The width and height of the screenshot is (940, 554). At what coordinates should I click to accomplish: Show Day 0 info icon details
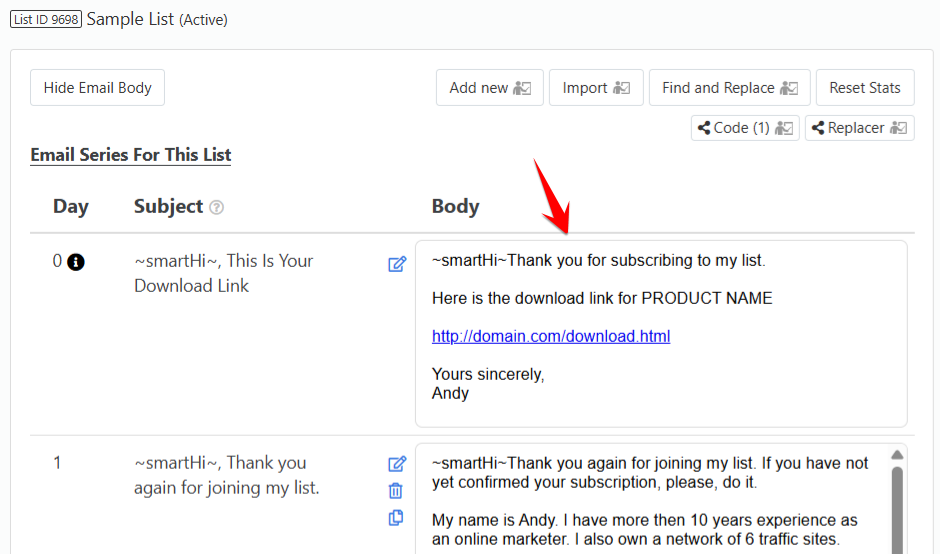[76, 262]
